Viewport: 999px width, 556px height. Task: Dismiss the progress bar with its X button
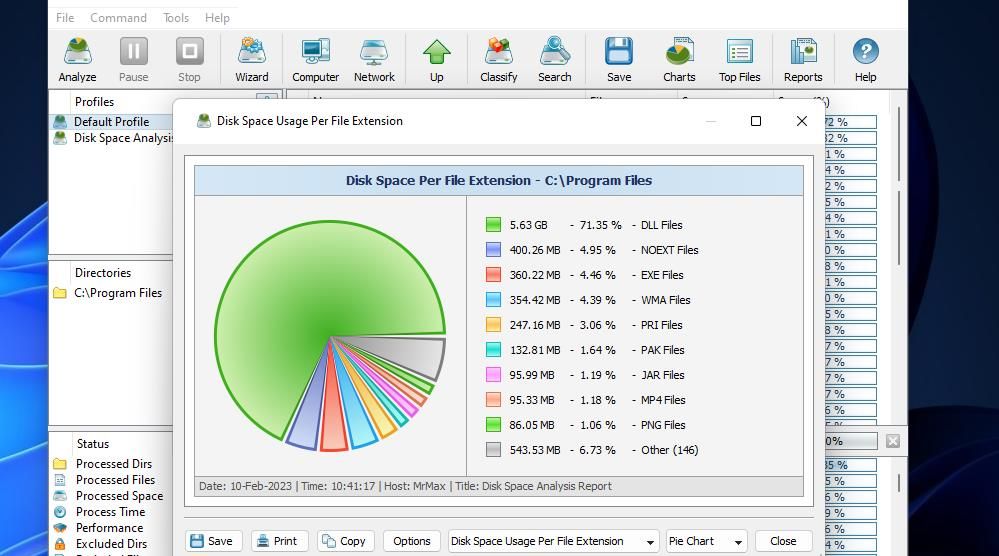tap(893, 441)
